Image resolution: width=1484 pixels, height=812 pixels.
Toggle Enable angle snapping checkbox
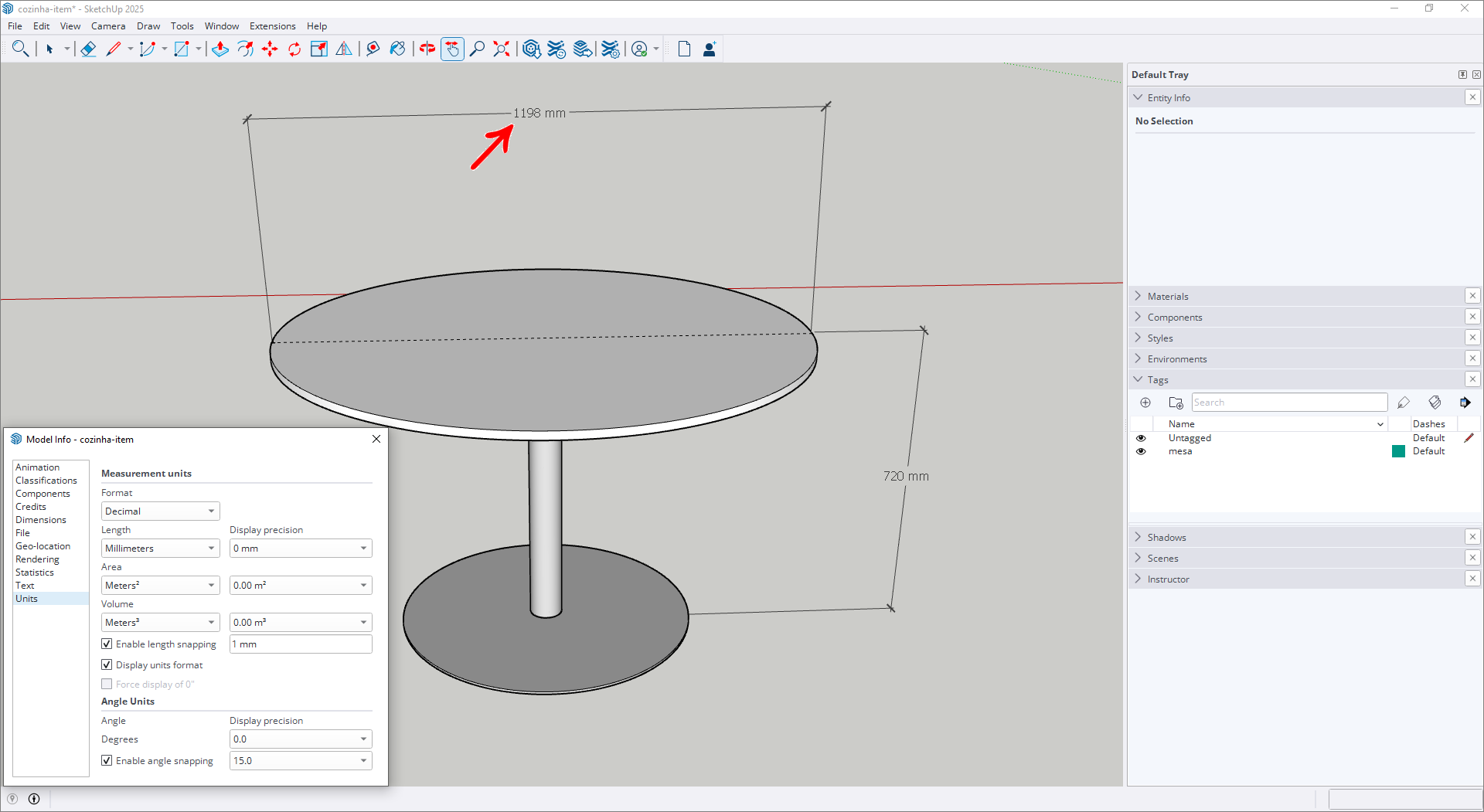click(107, 760)
